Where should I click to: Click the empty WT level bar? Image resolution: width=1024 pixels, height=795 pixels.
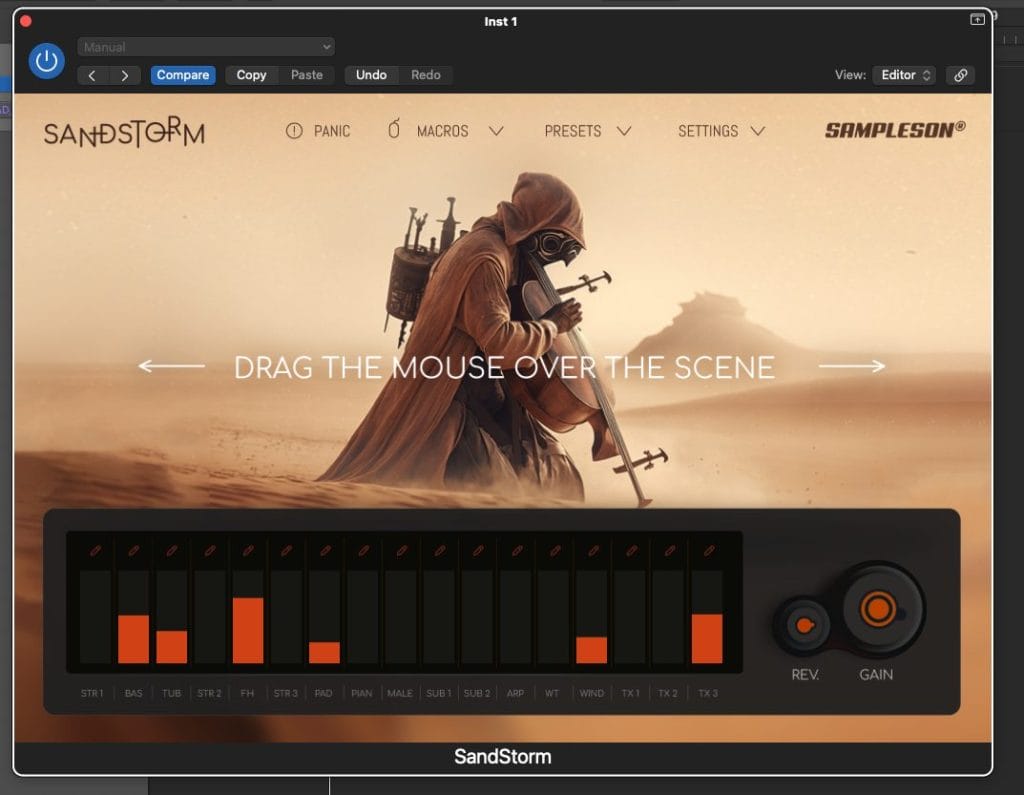pos(554,617)
